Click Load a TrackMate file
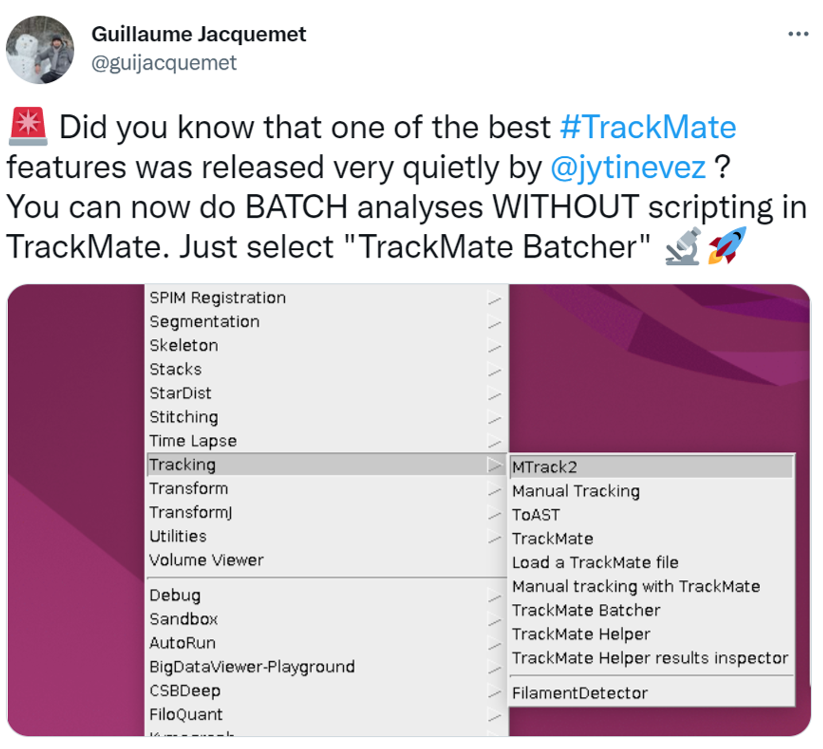 pos(595,563)
